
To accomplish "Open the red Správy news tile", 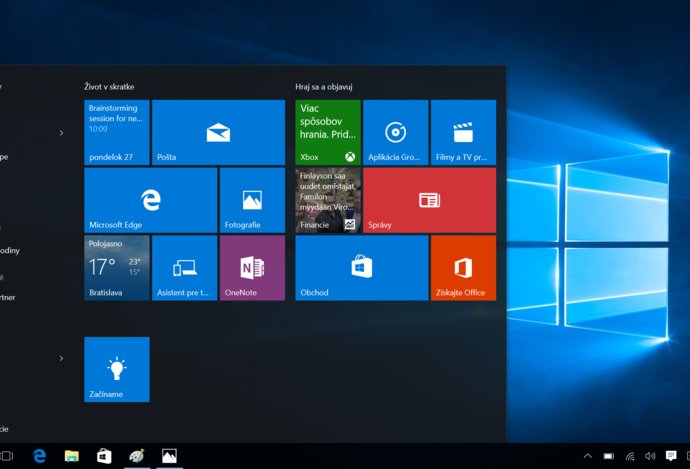I will click(x=429, y=200).
